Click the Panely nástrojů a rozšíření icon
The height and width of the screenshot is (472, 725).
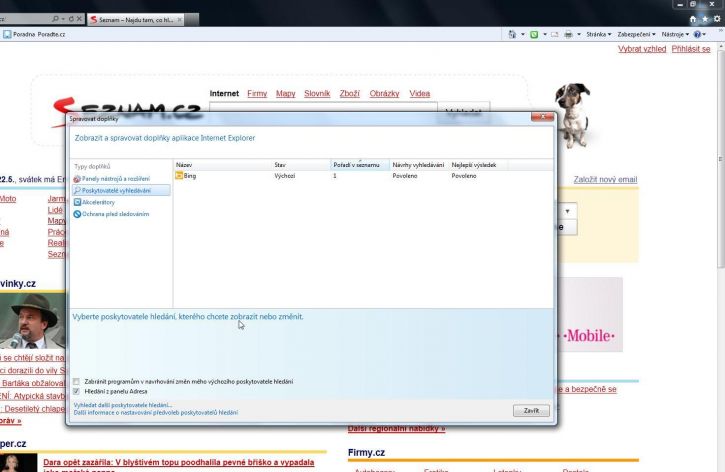click(77, 178)
